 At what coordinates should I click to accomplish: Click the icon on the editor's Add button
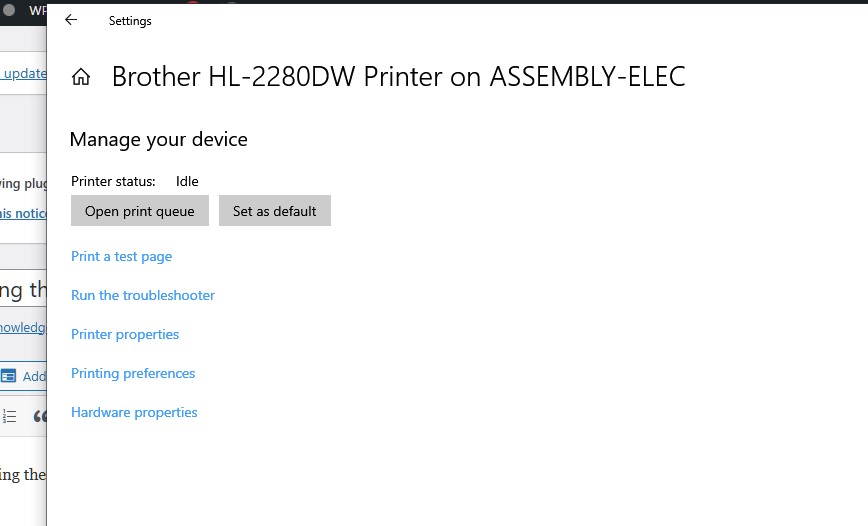click(x=9, y=376)
